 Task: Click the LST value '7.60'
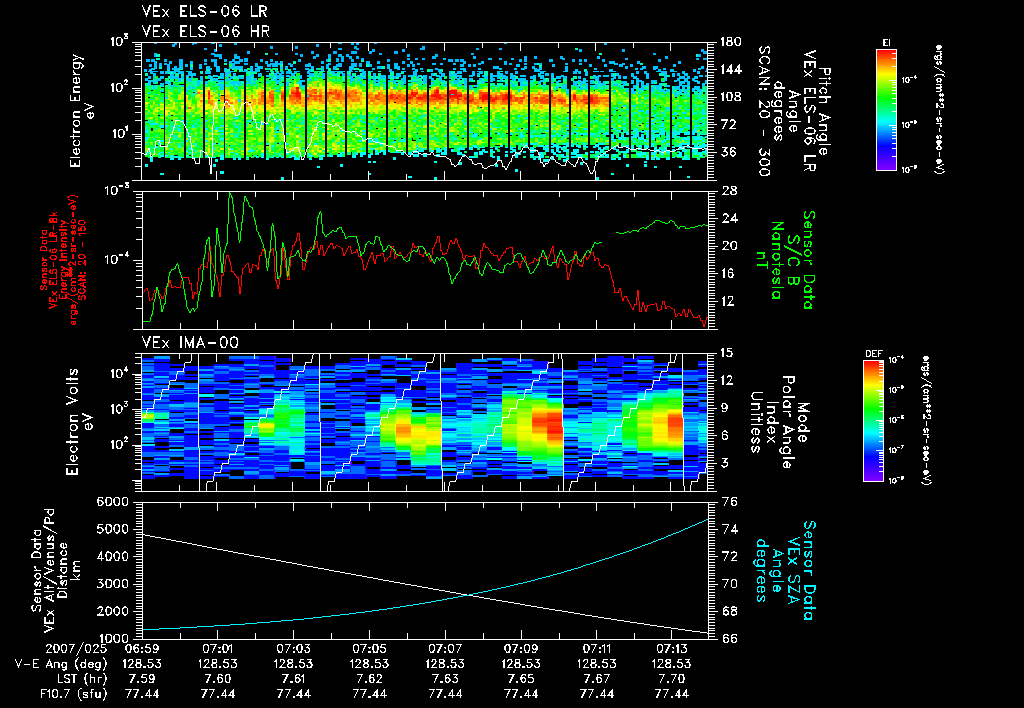(217, 679)
